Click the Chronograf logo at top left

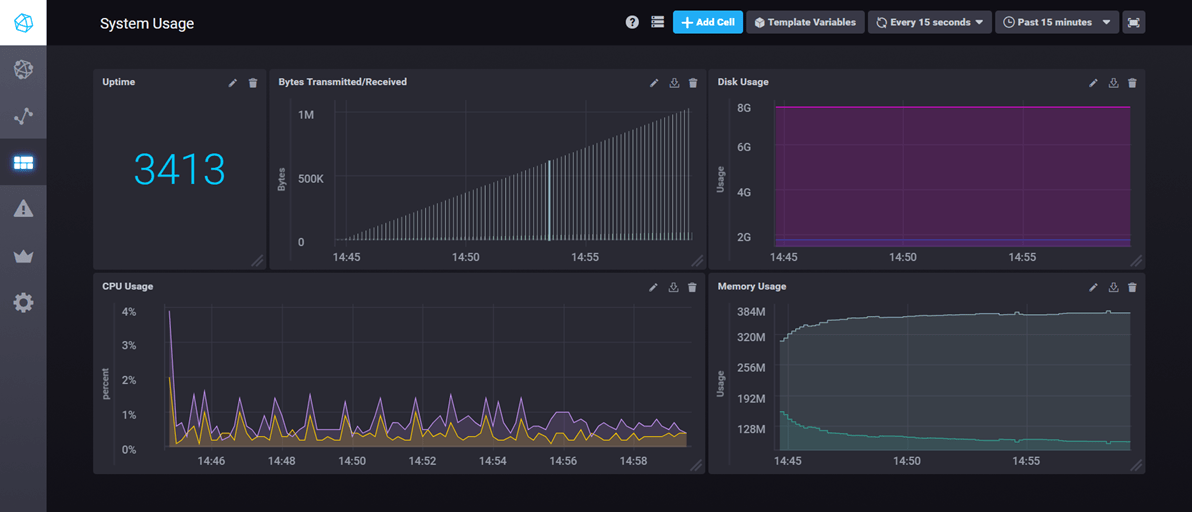23,22
